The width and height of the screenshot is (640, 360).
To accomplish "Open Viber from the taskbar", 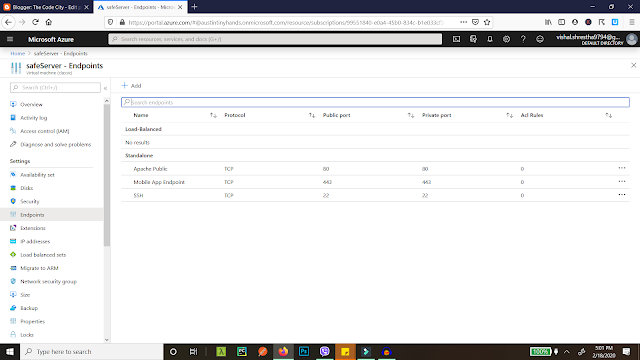I will tap(325, 351).
